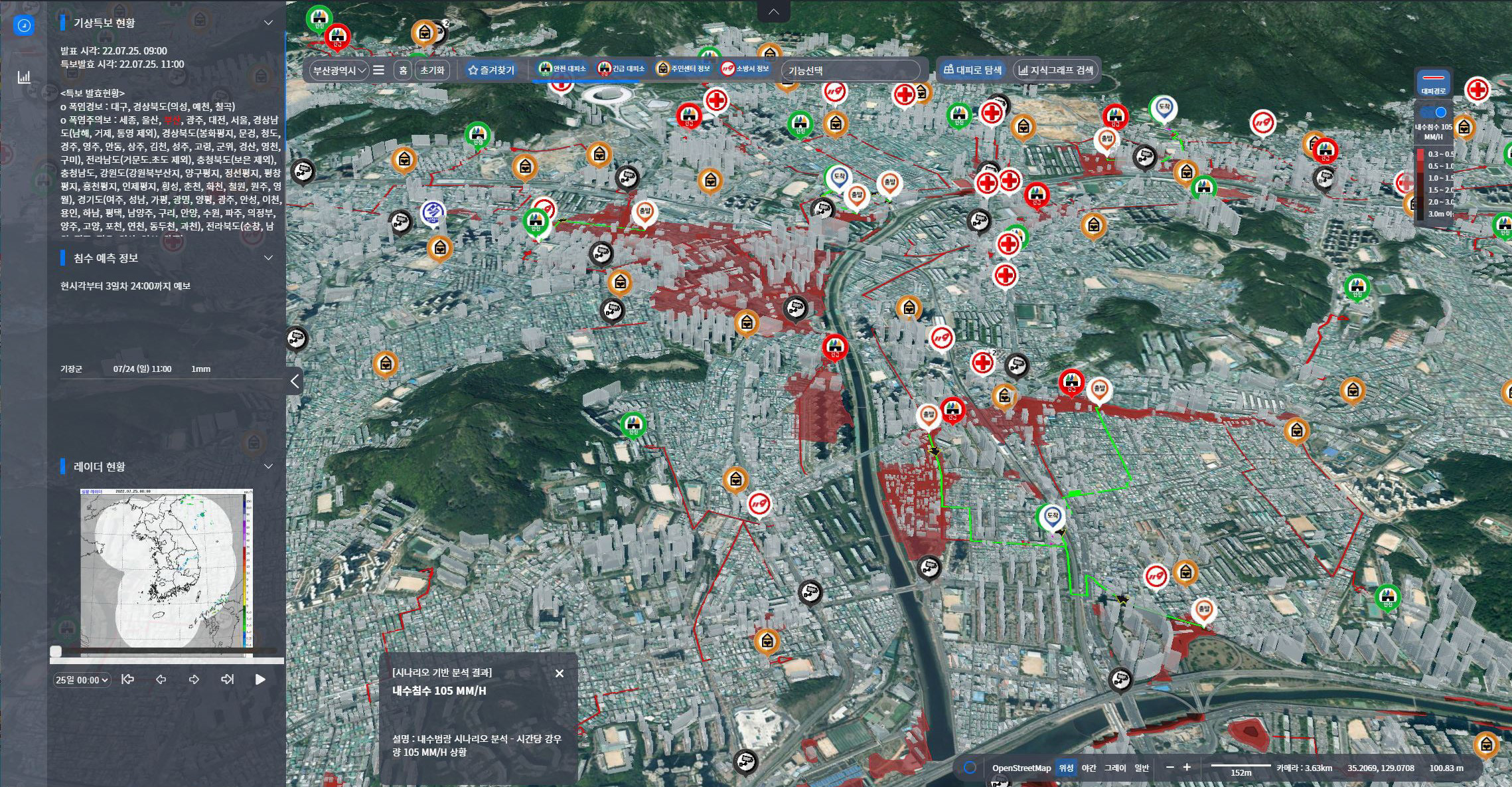Open the 25일 00:00 time dropdown
This screenshot has height=787, width=1512.
coord(82,679)
